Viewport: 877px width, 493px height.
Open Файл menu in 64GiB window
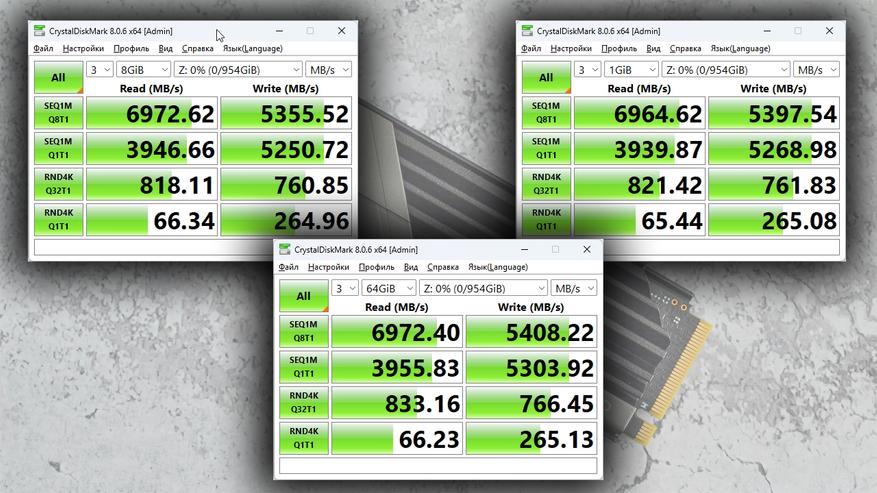click(289, 267)
